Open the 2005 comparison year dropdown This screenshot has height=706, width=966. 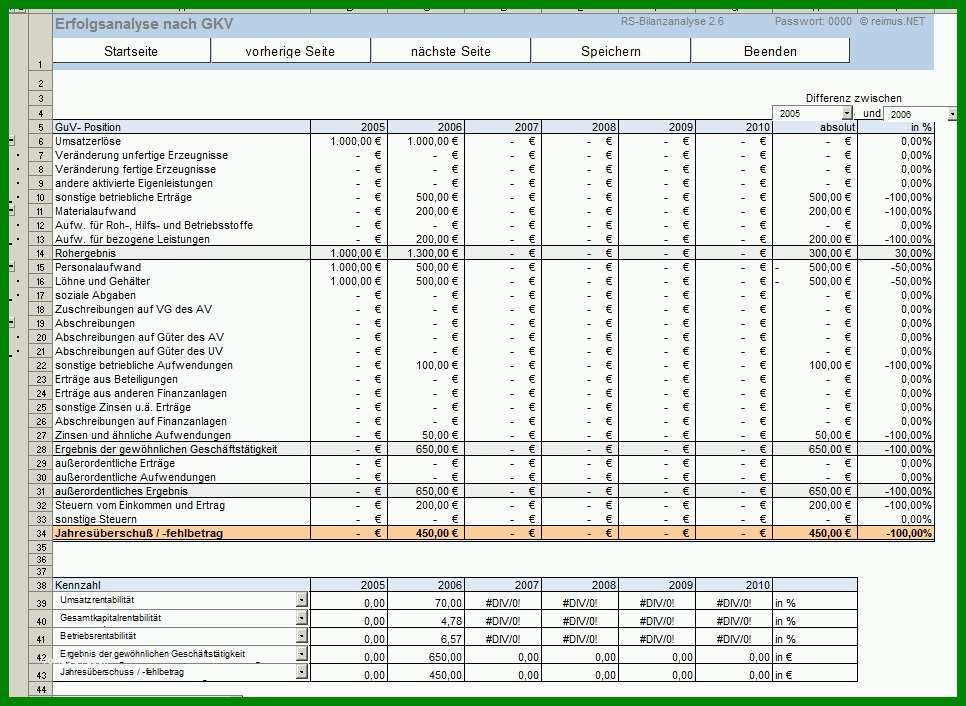(x=847, y=113)
